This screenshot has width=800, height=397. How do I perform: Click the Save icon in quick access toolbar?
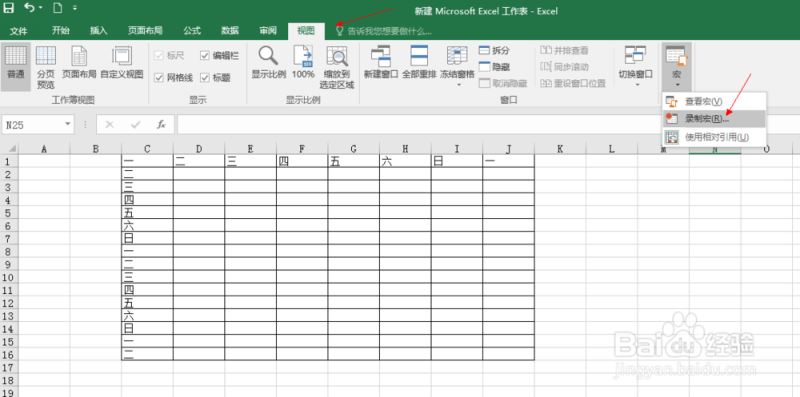8,8
